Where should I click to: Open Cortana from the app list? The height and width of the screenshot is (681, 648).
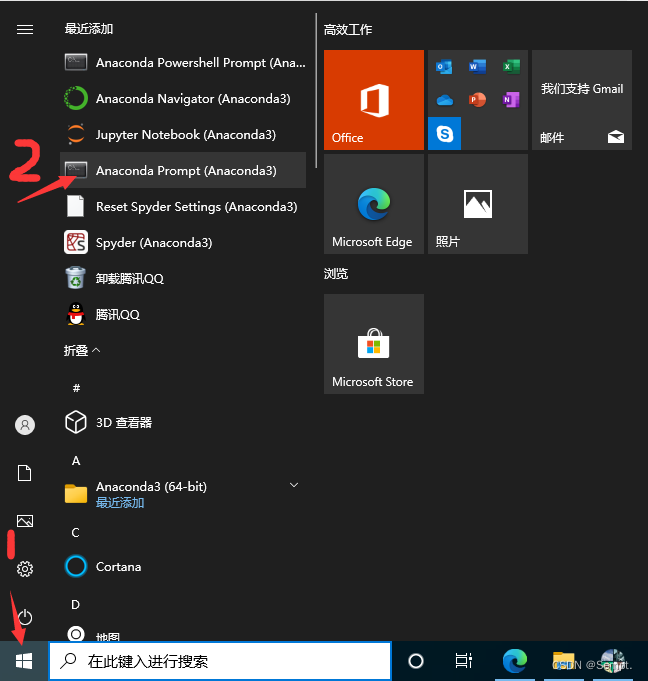click(x=183, y=566)
